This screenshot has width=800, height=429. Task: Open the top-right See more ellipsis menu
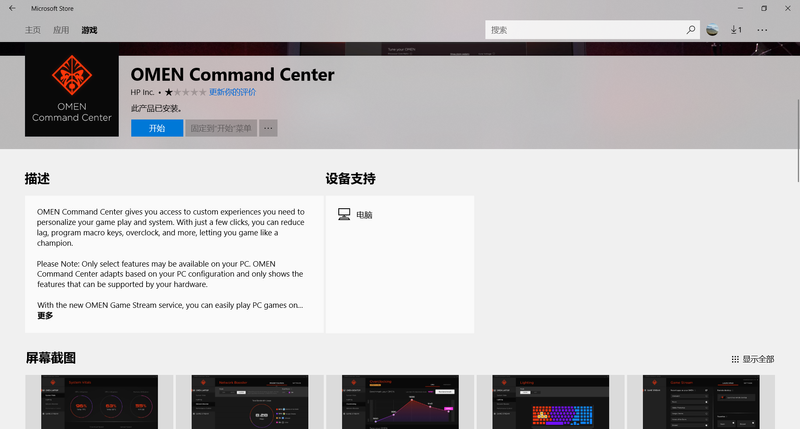(762, 30)
